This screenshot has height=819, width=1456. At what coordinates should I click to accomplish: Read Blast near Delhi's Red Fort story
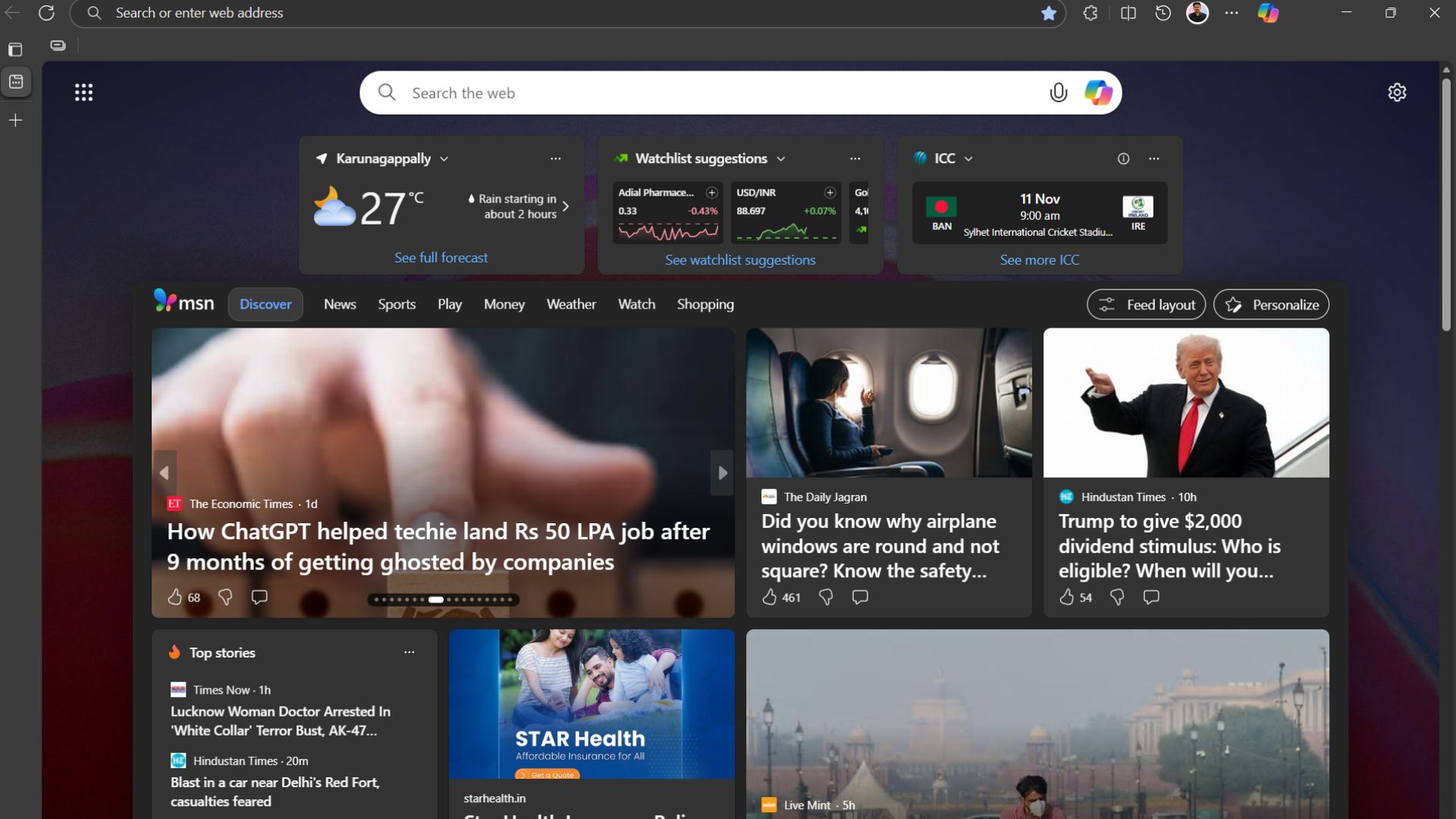(275, 792)
